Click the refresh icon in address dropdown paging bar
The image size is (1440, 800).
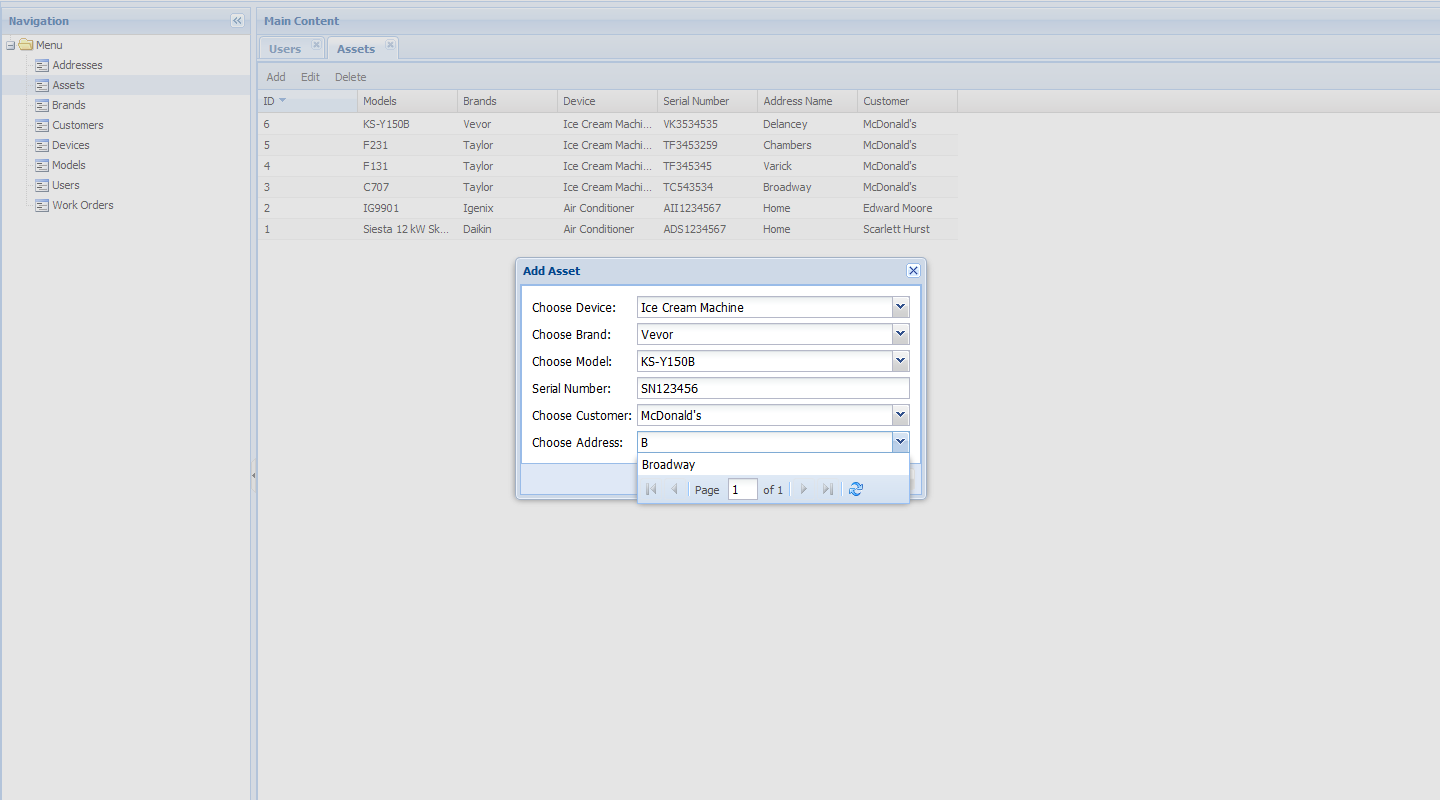[x=855, y=489]
